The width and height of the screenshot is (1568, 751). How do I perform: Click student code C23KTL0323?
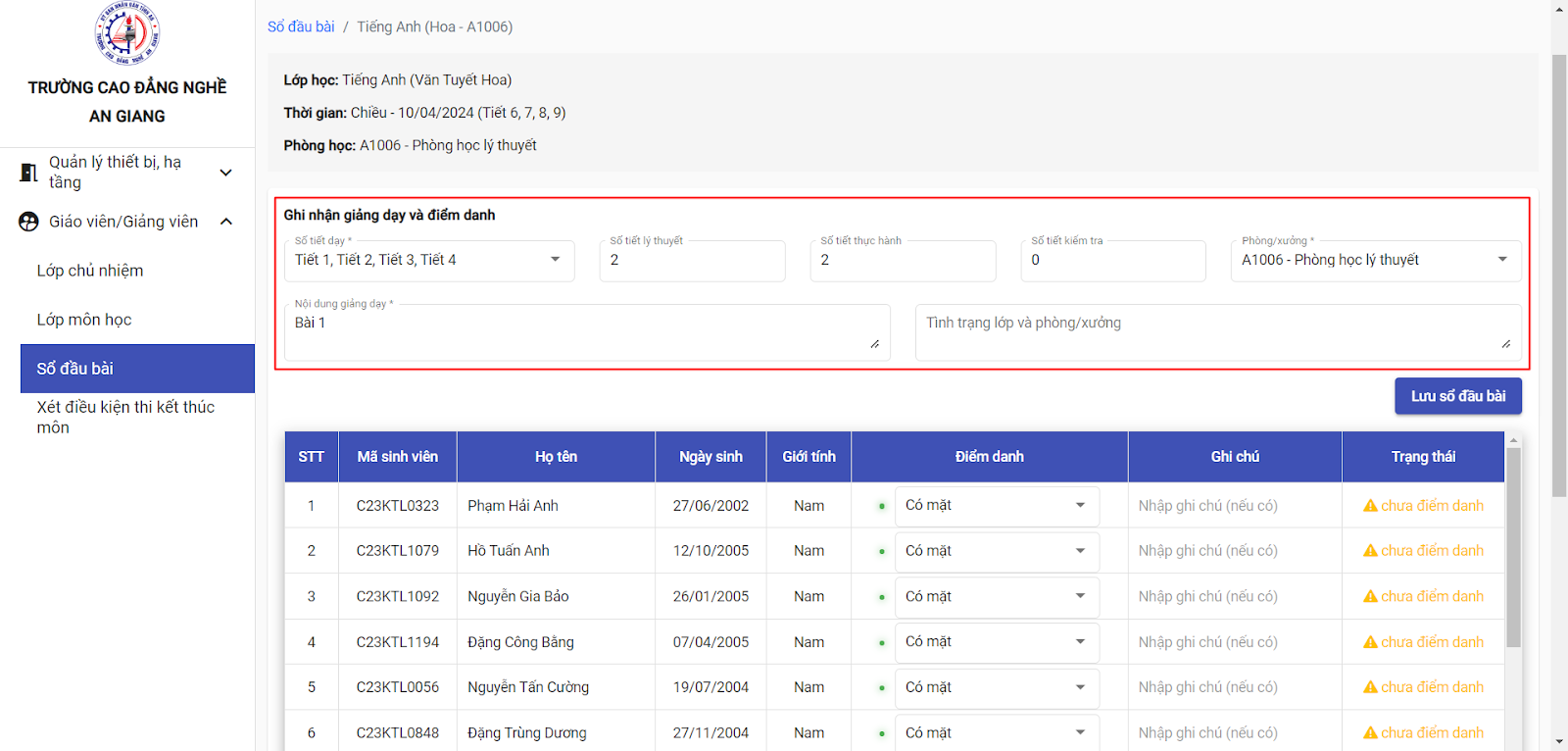pos(398,506)
